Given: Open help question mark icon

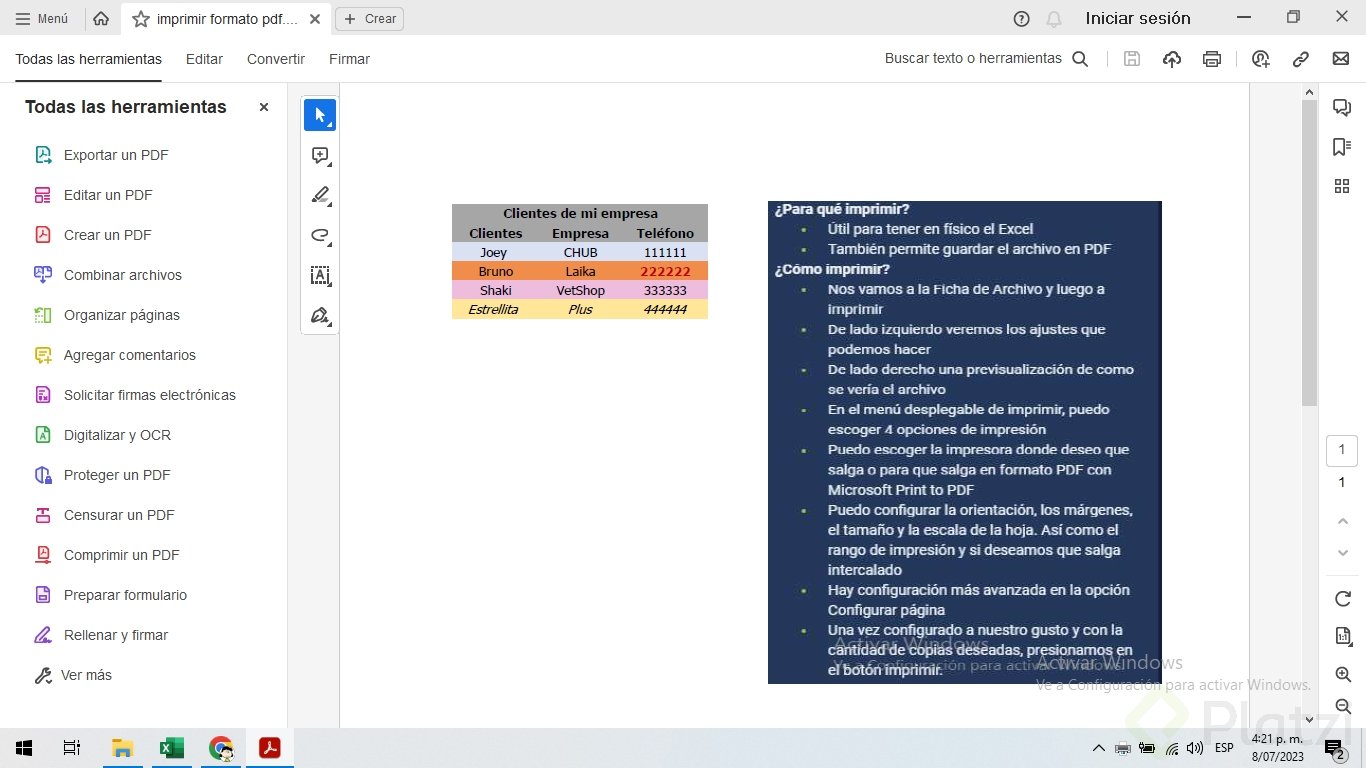Looking at the screenshot, I should [x=1021, y=18].
